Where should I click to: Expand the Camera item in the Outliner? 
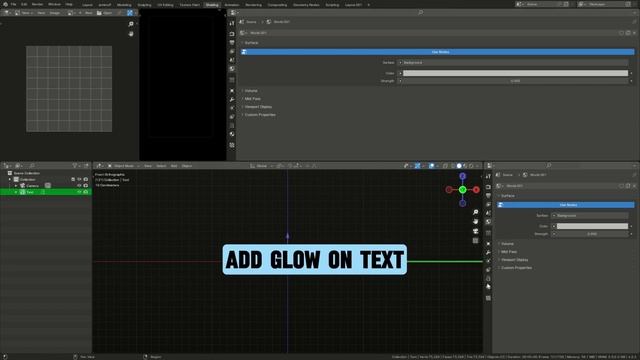16,186
